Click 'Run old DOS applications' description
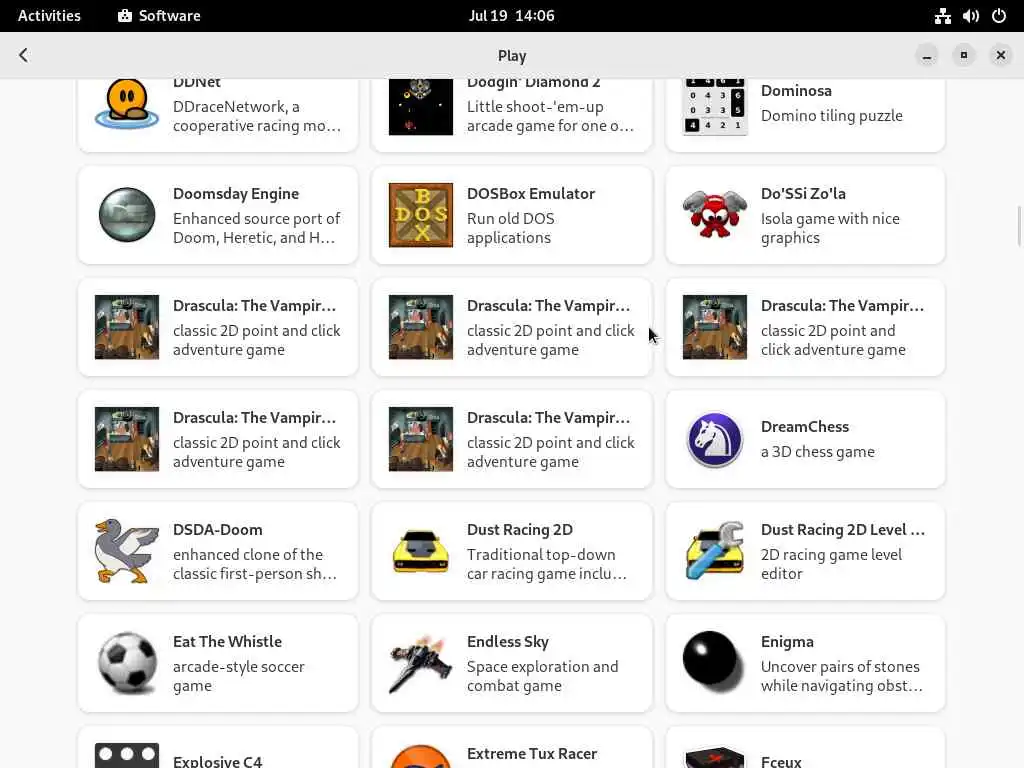1024x768 pixels. pyautogui.click(x=511, y=228)
